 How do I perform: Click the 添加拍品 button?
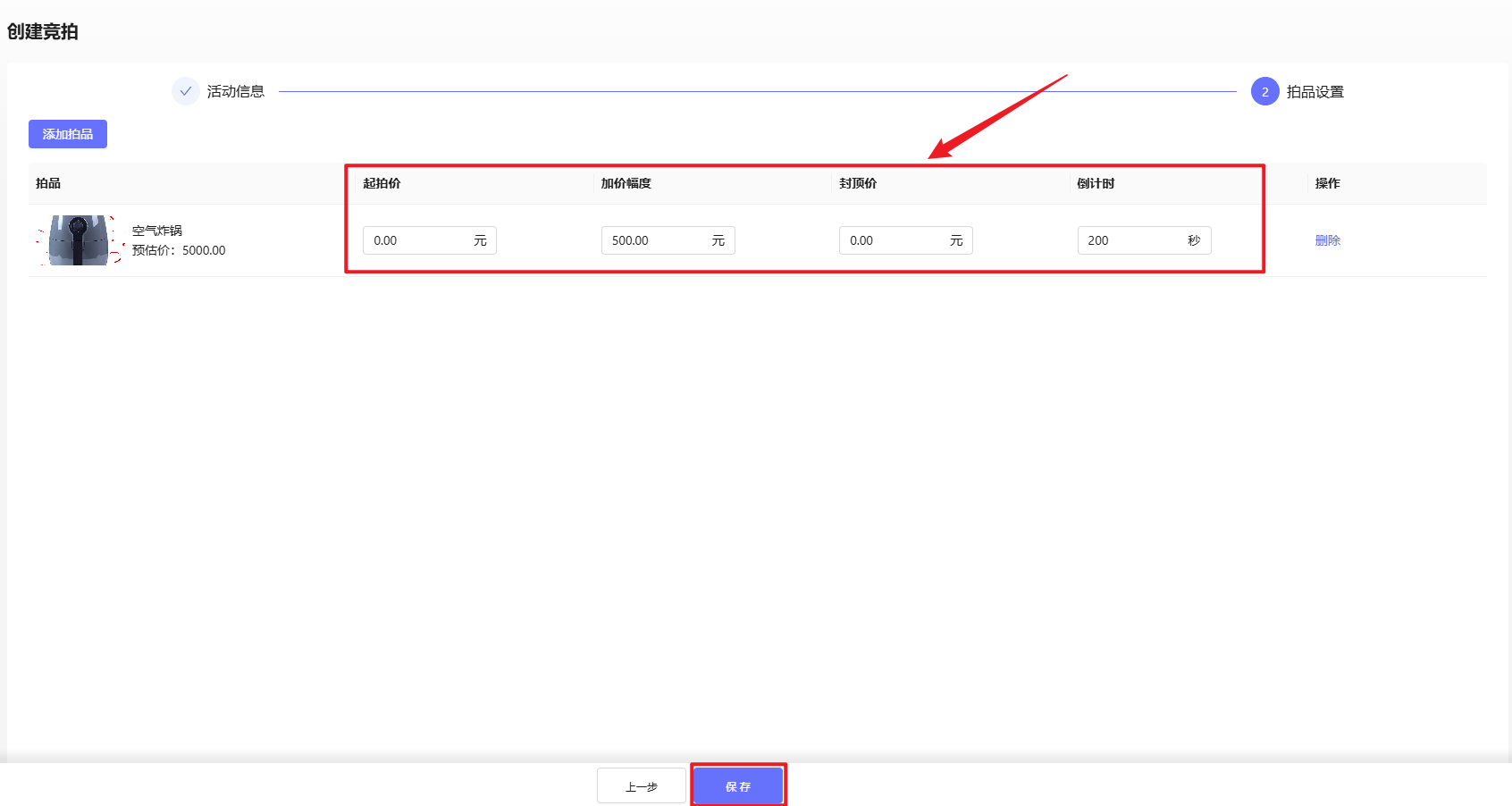click(68, 134)
